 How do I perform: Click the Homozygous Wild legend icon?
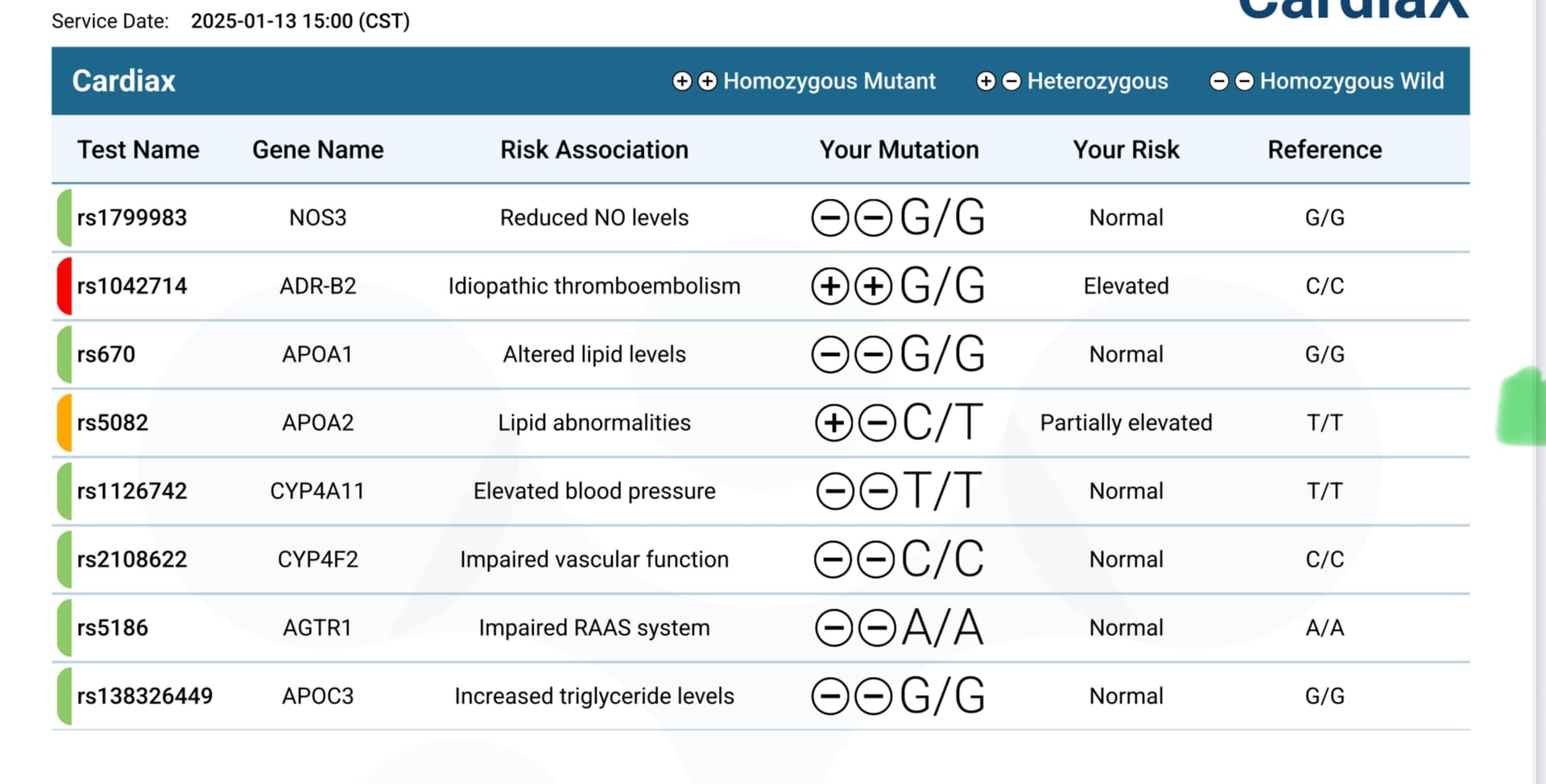coord(1231,81)
